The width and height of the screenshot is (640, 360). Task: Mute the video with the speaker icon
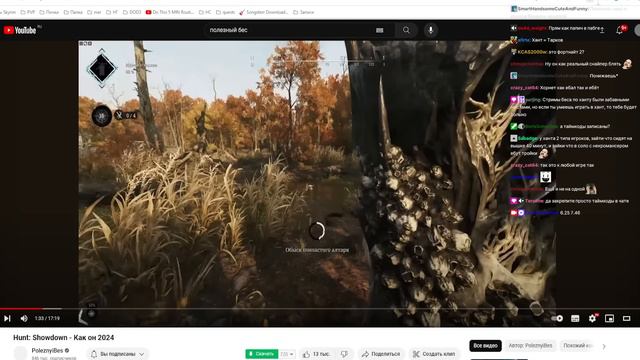click(x=24, y=318)
